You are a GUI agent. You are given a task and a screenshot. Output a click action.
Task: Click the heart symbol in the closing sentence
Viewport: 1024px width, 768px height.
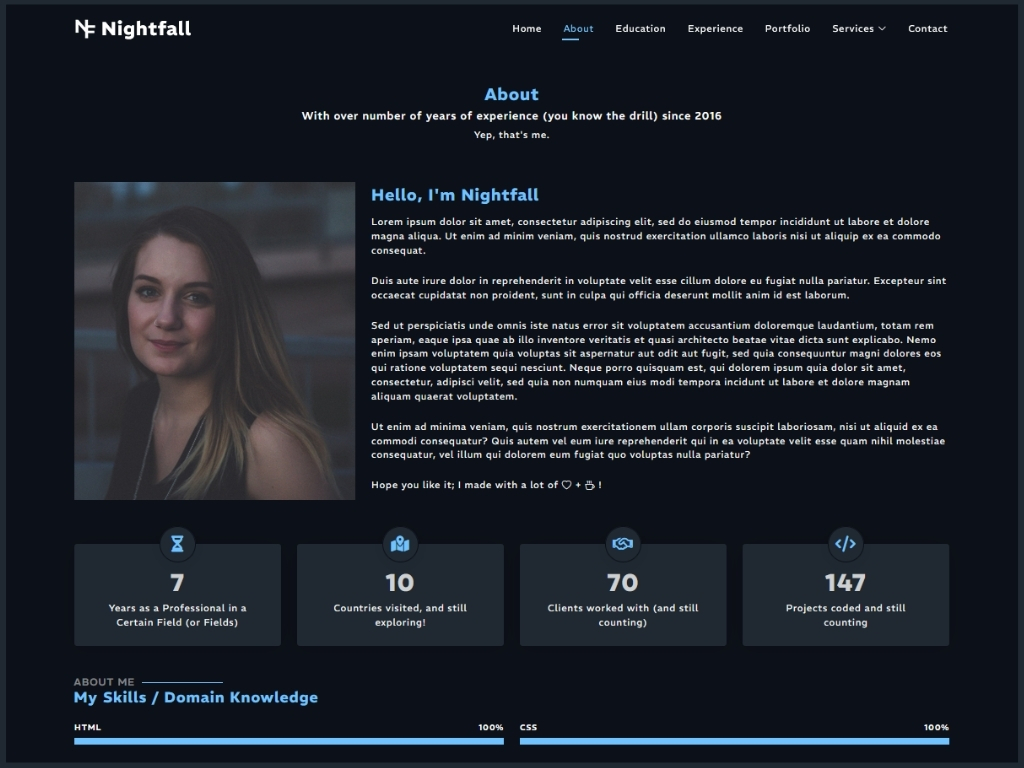565,484
